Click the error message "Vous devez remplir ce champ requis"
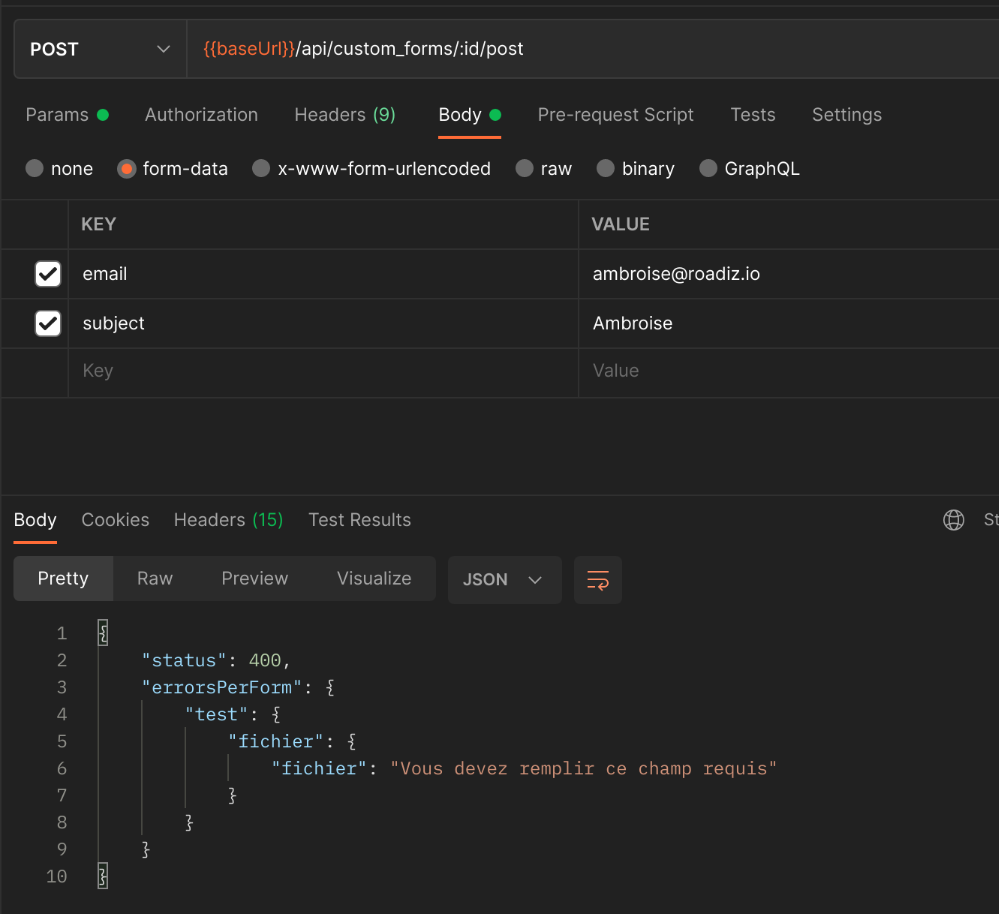The height and width of the screenshot is (914, 999). pyautogui.click(x=583, y=769)
